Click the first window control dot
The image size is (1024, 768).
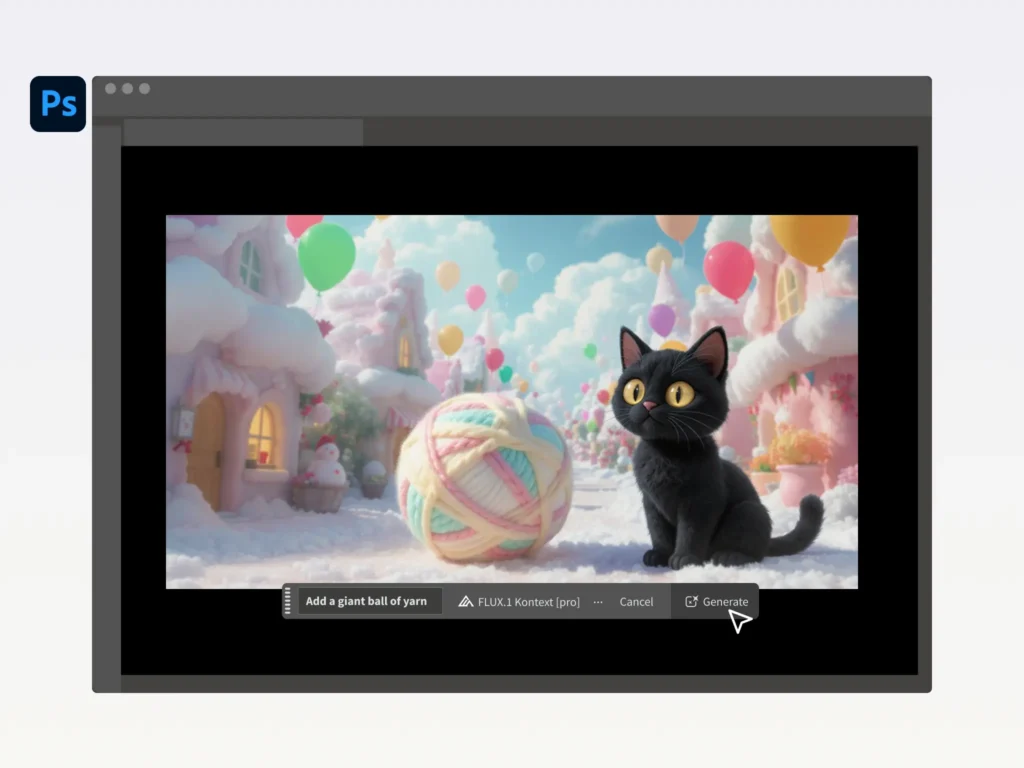click(x=110, y=89)
